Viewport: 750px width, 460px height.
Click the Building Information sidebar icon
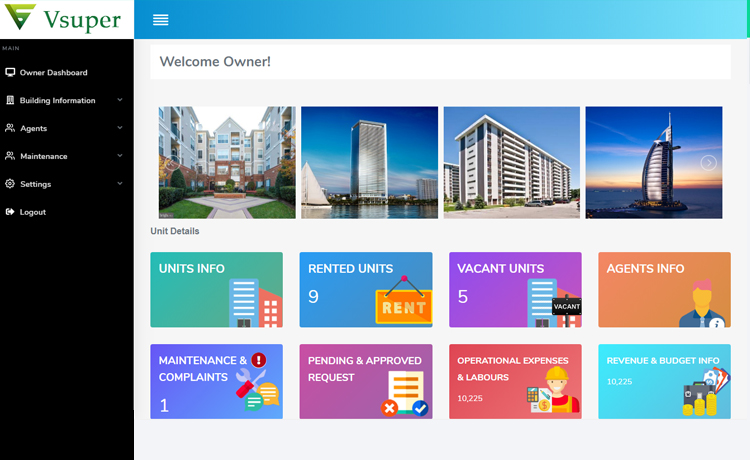(x=10, y=101)
